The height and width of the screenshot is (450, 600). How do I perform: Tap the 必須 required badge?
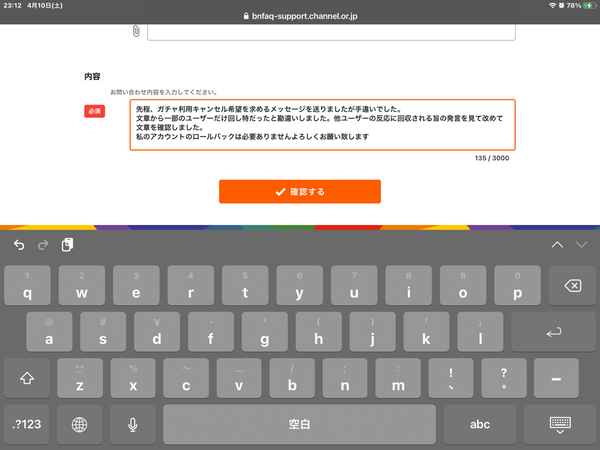point(95,111)
